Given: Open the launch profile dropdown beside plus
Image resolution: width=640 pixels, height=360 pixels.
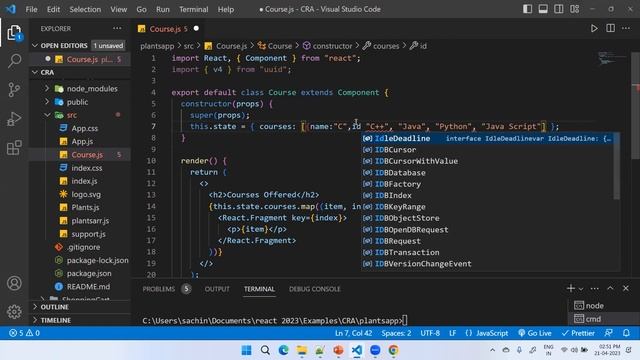Looking at the screenshot, I should [581, 289].
